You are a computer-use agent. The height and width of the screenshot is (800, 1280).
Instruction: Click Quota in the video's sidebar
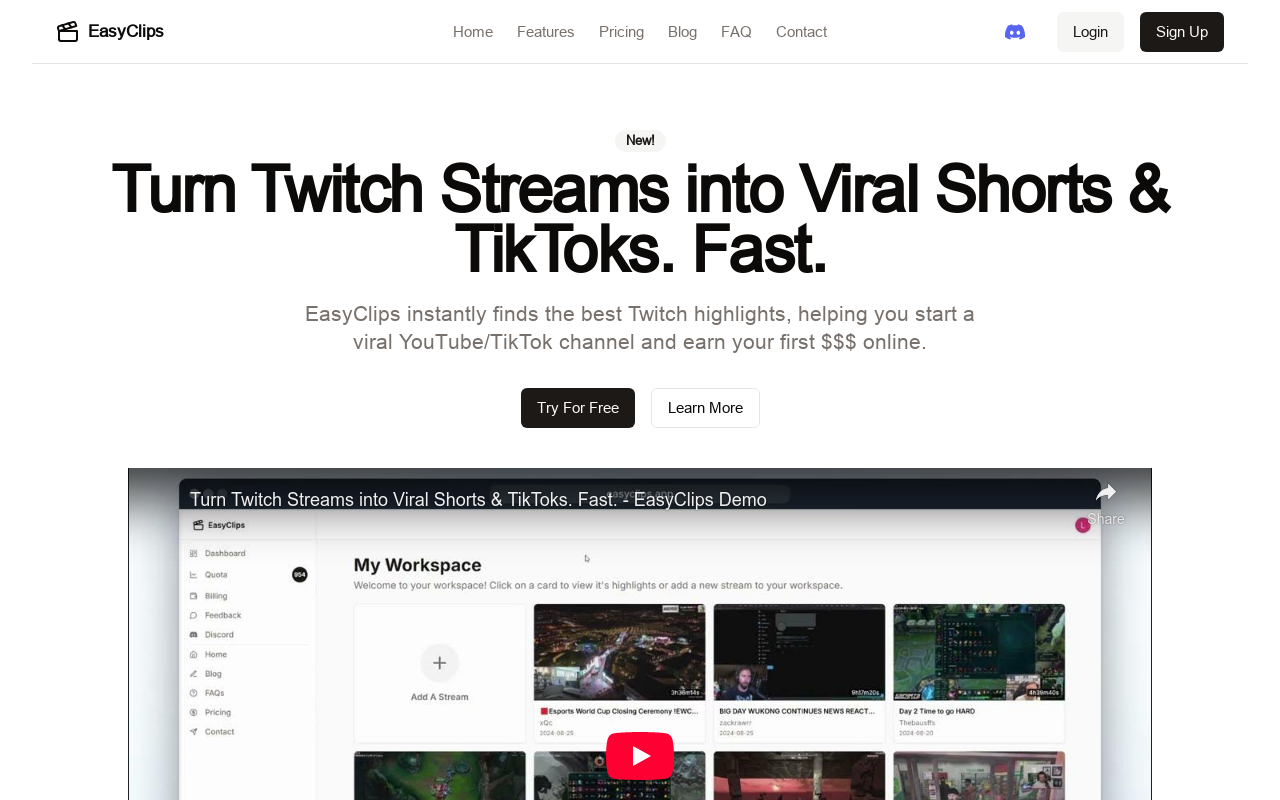[x=216, y=575]
